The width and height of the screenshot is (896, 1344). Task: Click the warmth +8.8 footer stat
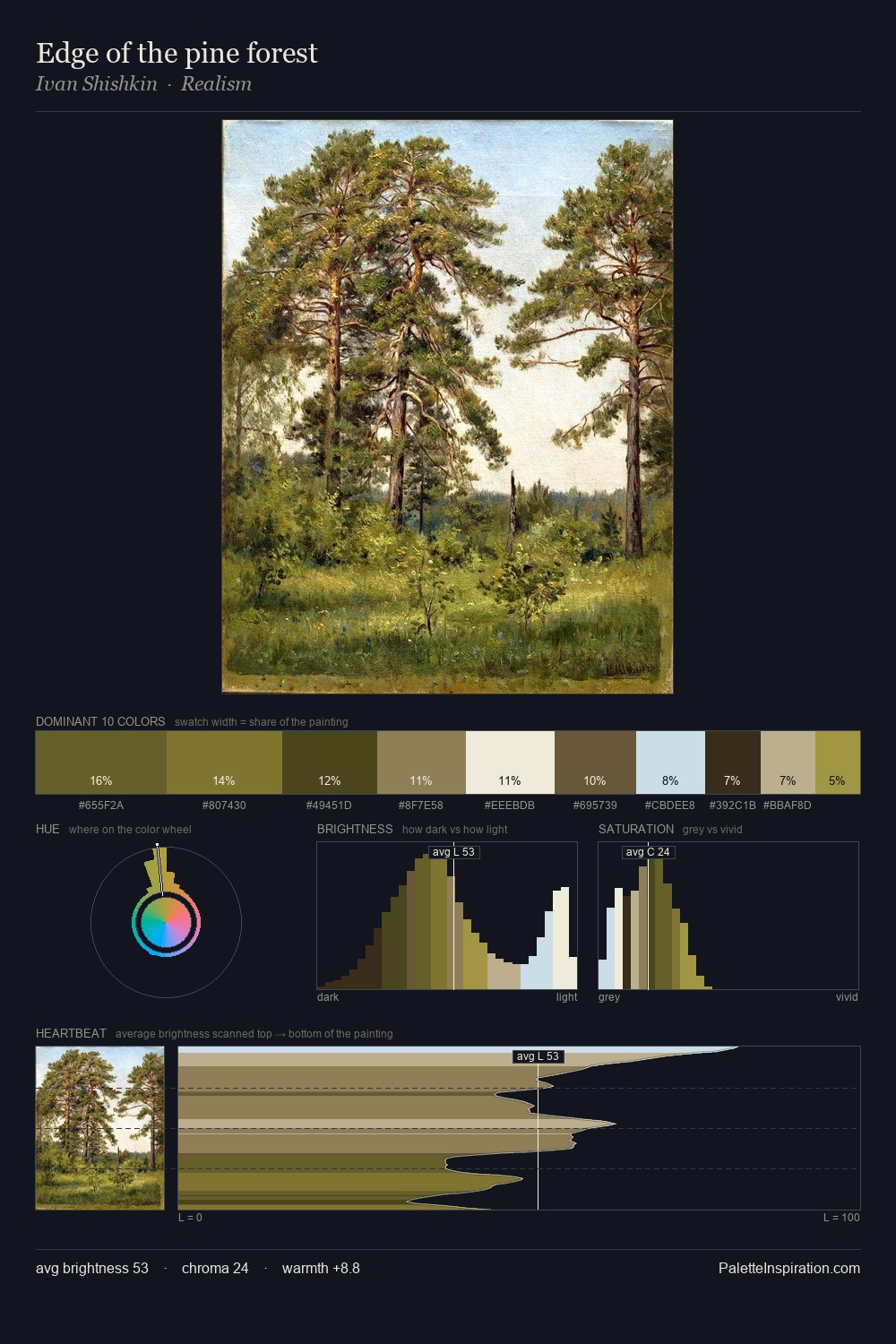[x=321, y=1268]
